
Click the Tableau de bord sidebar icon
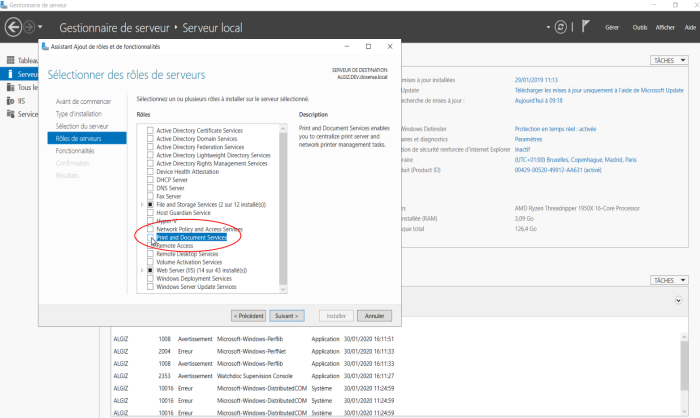pos(9,61)
